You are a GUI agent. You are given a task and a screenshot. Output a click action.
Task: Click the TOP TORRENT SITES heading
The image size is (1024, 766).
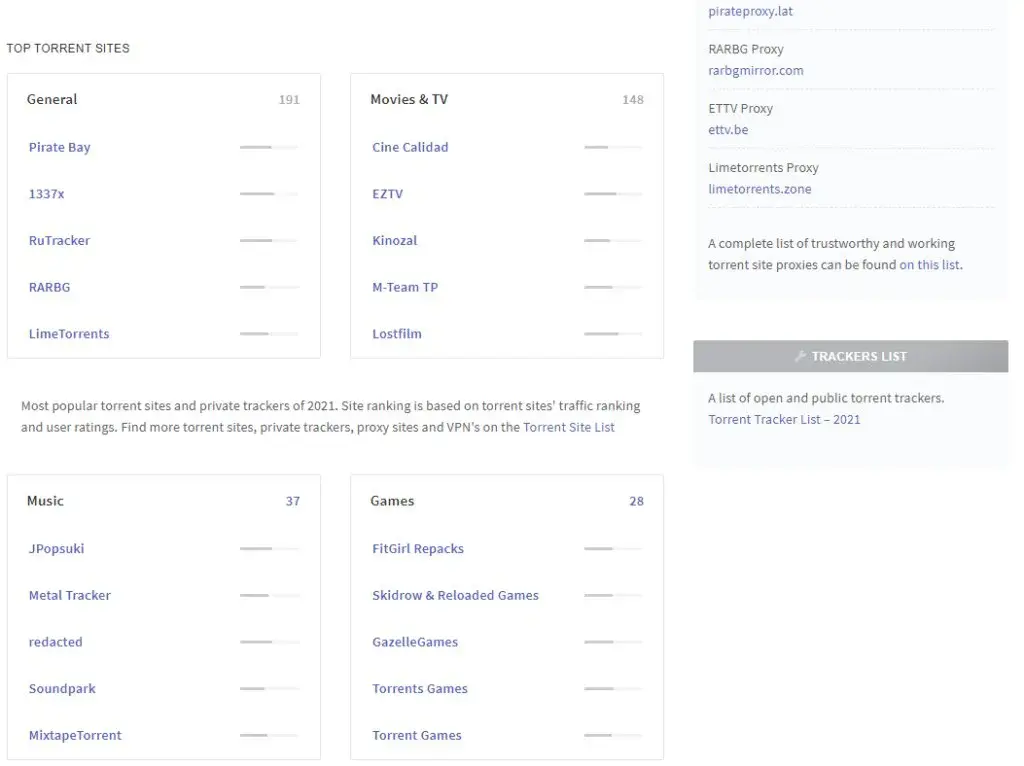point(68,48)
